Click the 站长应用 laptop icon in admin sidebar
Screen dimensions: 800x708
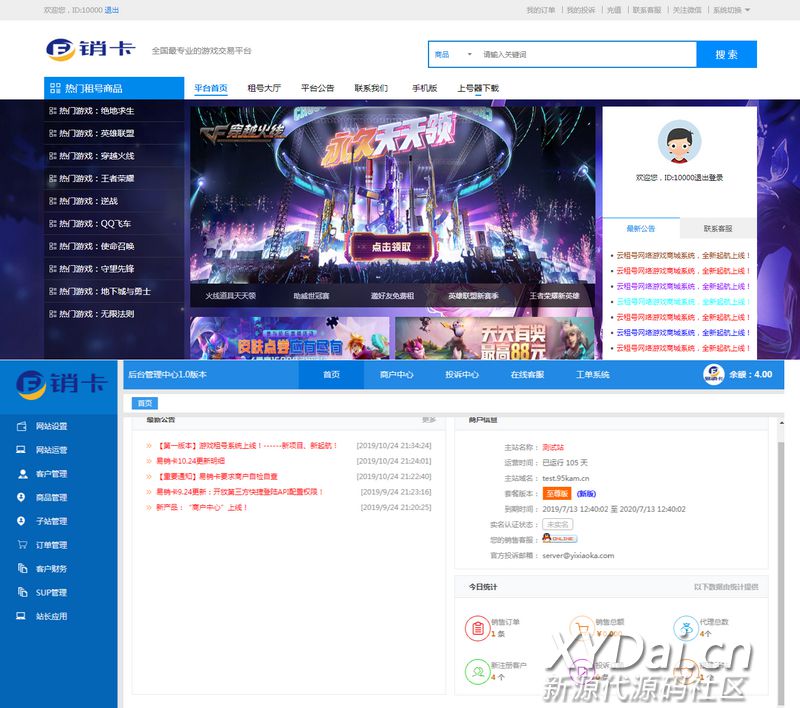point(21,616)
